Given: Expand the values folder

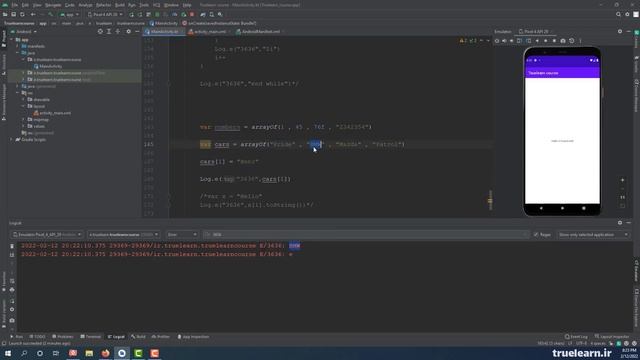Looking at the screenshot, I should 23,126.
